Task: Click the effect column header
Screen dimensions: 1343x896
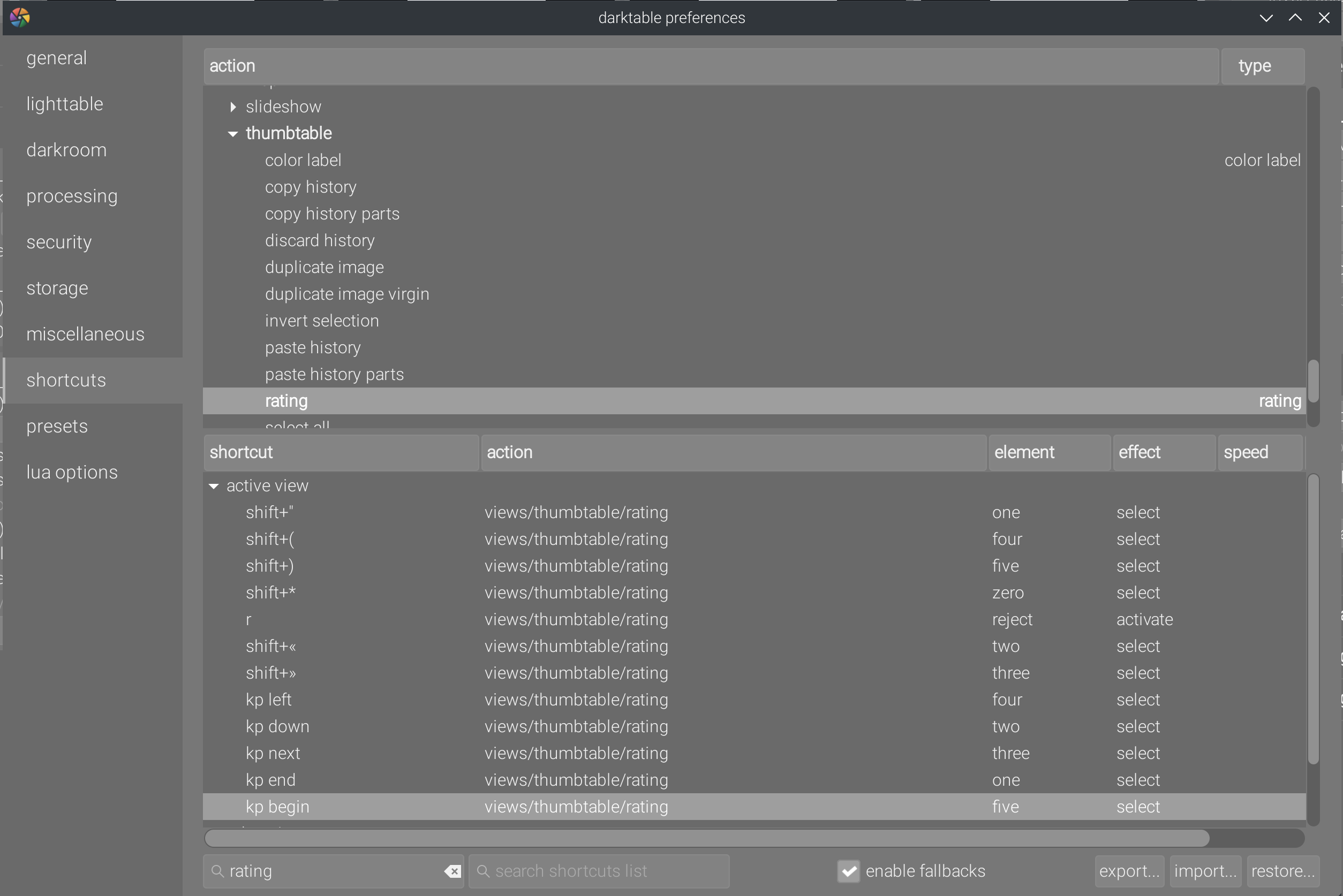Action: [1164, 453]
